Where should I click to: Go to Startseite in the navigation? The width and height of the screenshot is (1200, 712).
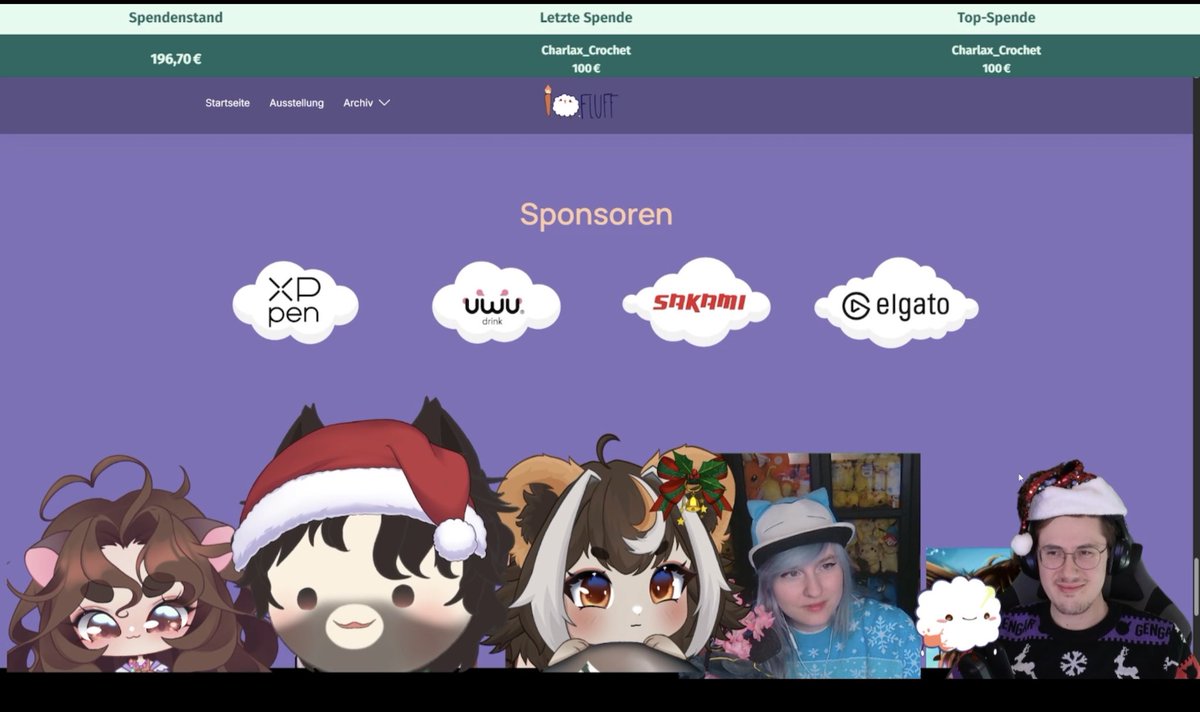coord(228,103)
